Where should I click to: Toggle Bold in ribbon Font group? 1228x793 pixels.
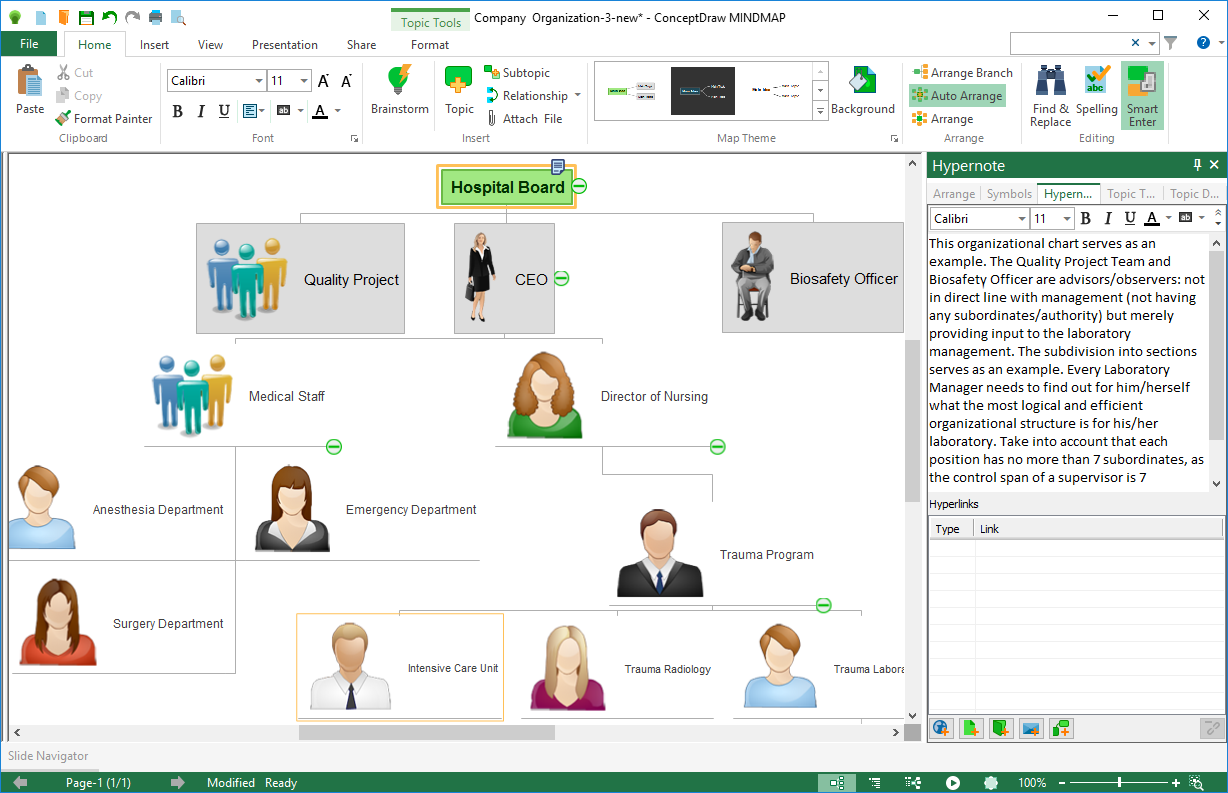(x=178, y=111)
